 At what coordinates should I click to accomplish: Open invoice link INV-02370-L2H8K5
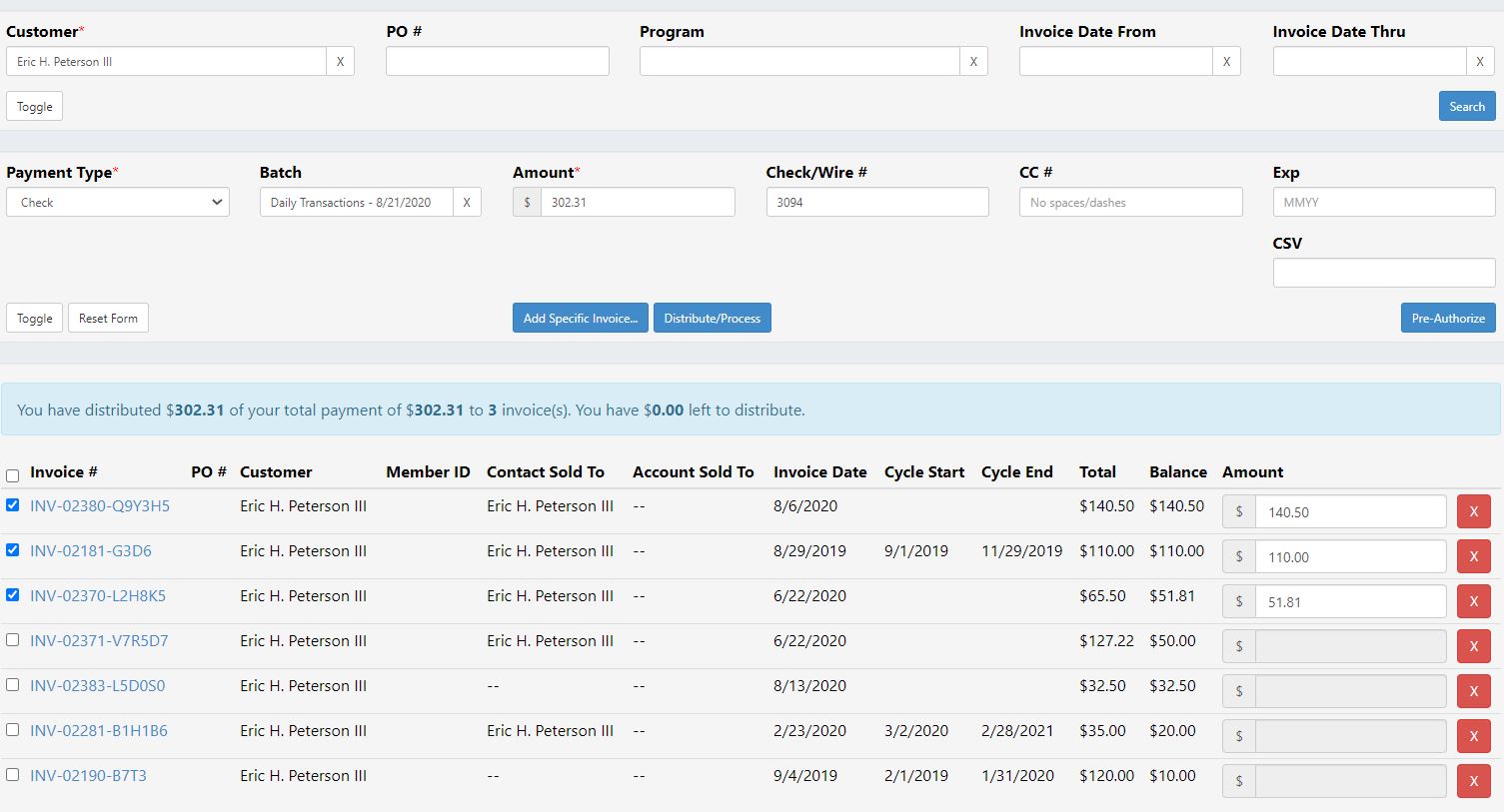point(98,595)
